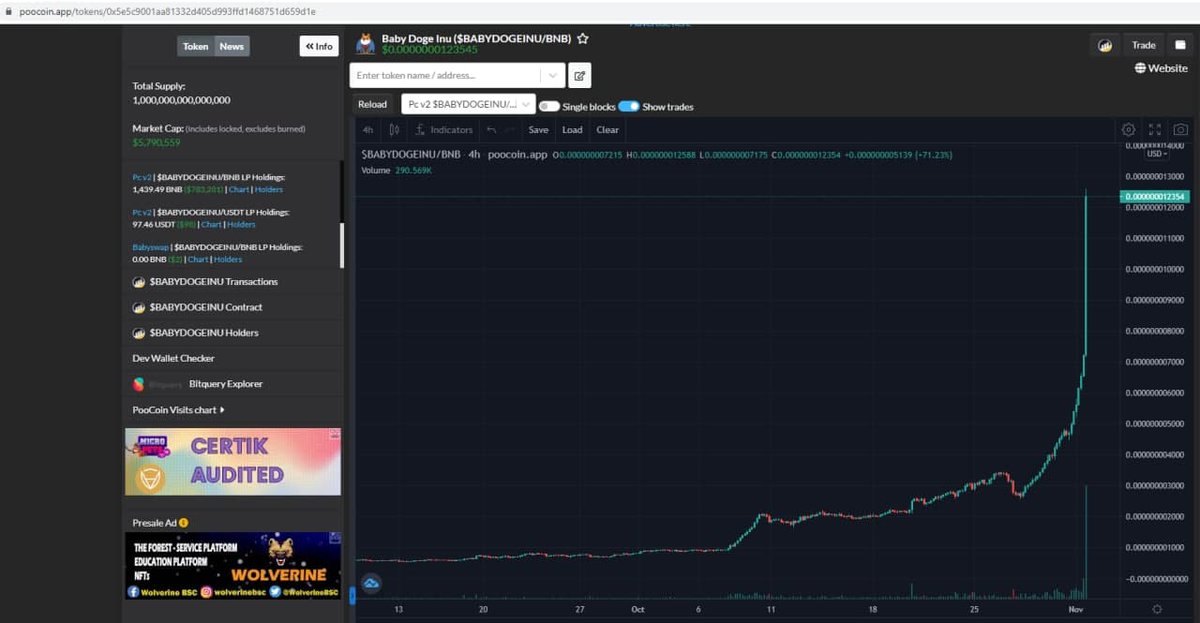Open Holders link for the 1,439.49 BNB holdings
This screenshot has height=623, width=1200.
click(269, 189)
